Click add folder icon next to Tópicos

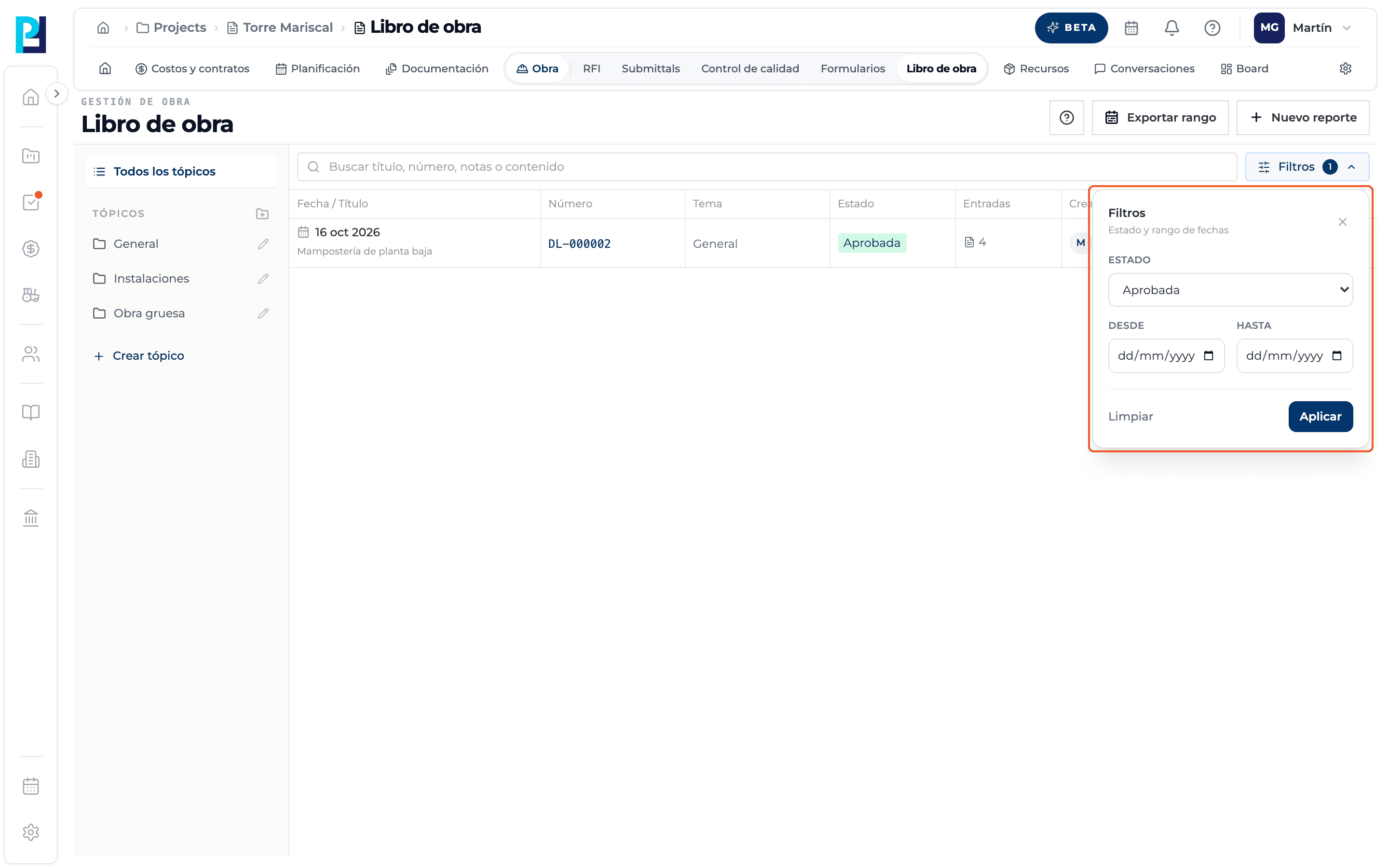pos(262,214)
